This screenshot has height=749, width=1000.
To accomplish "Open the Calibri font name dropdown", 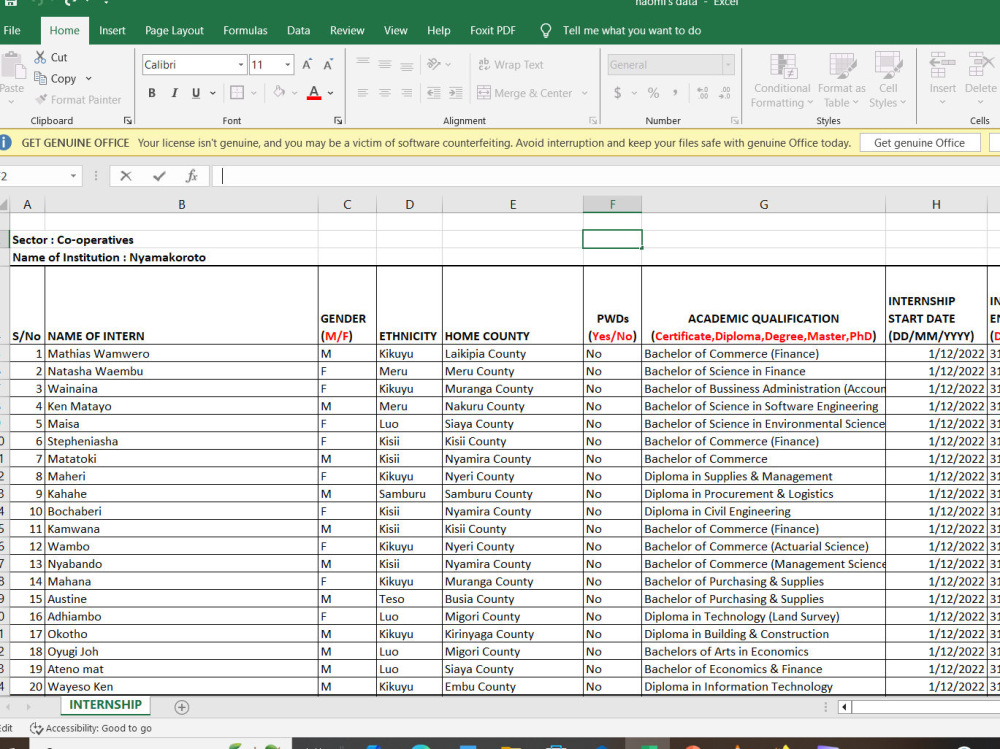I will tap(240, 64).
